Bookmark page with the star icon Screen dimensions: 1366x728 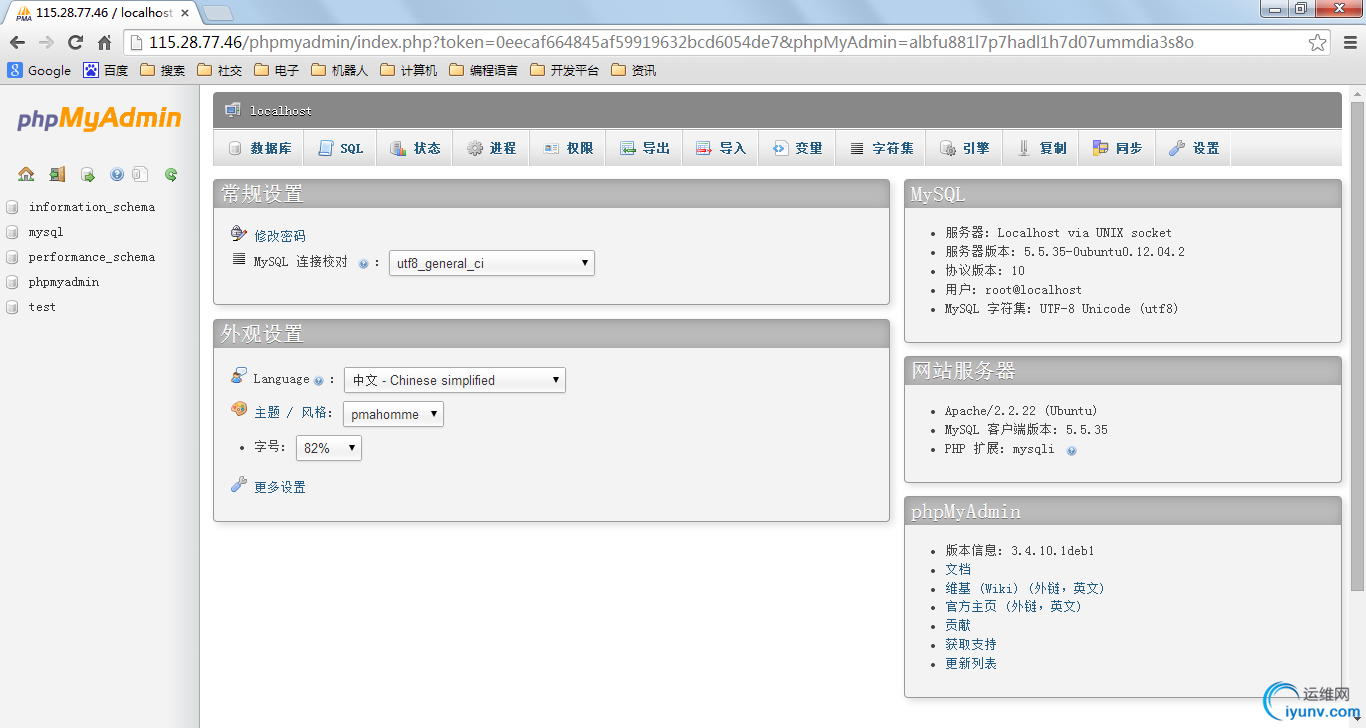[x=1318, y=42]
